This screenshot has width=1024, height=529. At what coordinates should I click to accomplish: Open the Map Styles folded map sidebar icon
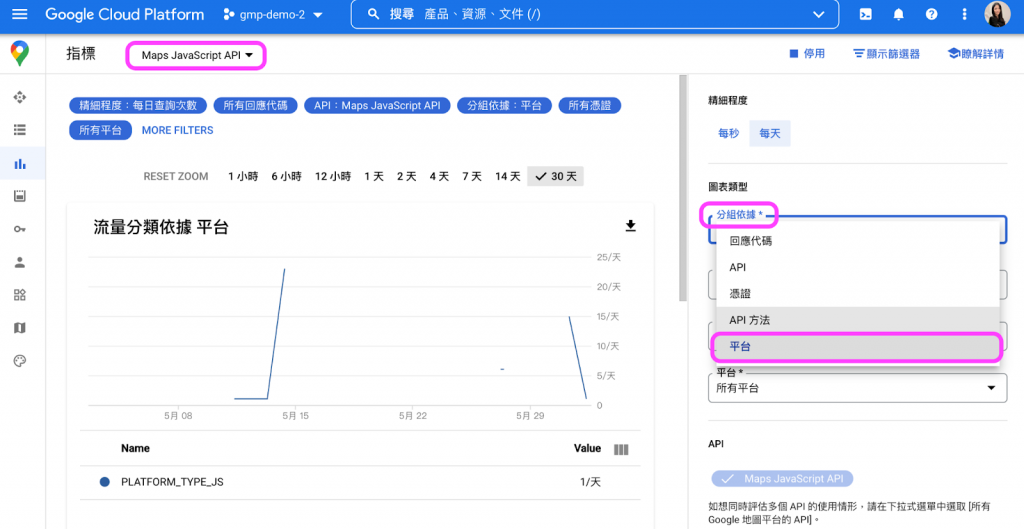(x=20, y=328)
